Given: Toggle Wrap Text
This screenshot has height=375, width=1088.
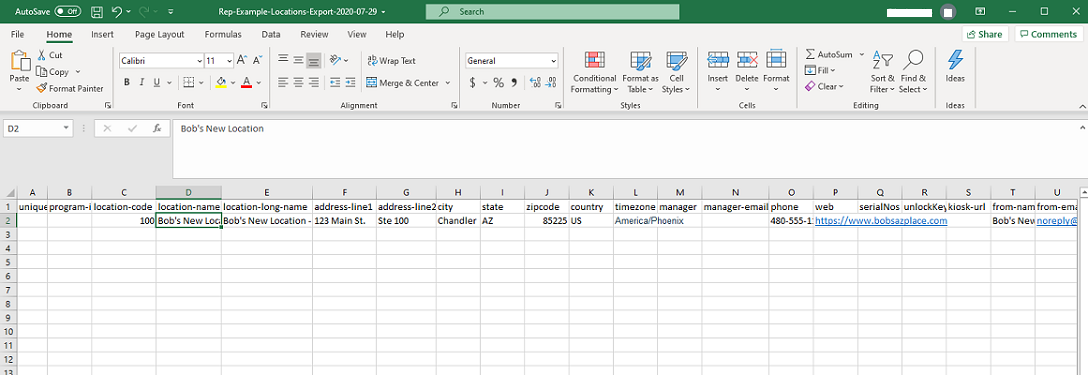Looking at the screenshot, I should (x=391, y=60).
